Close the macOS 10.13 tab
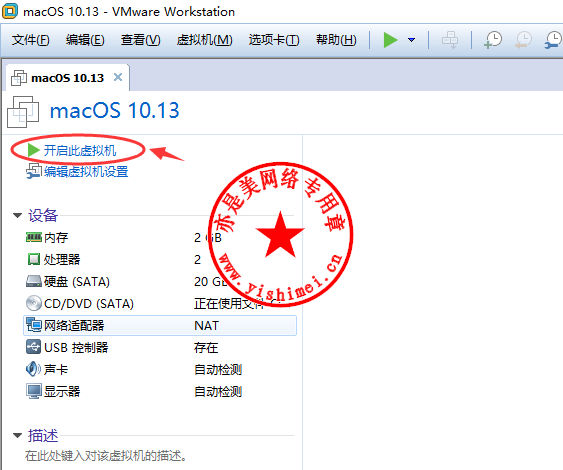Viewport: 563px width, 470px height. pyautogui.click(x=118, y=77)
